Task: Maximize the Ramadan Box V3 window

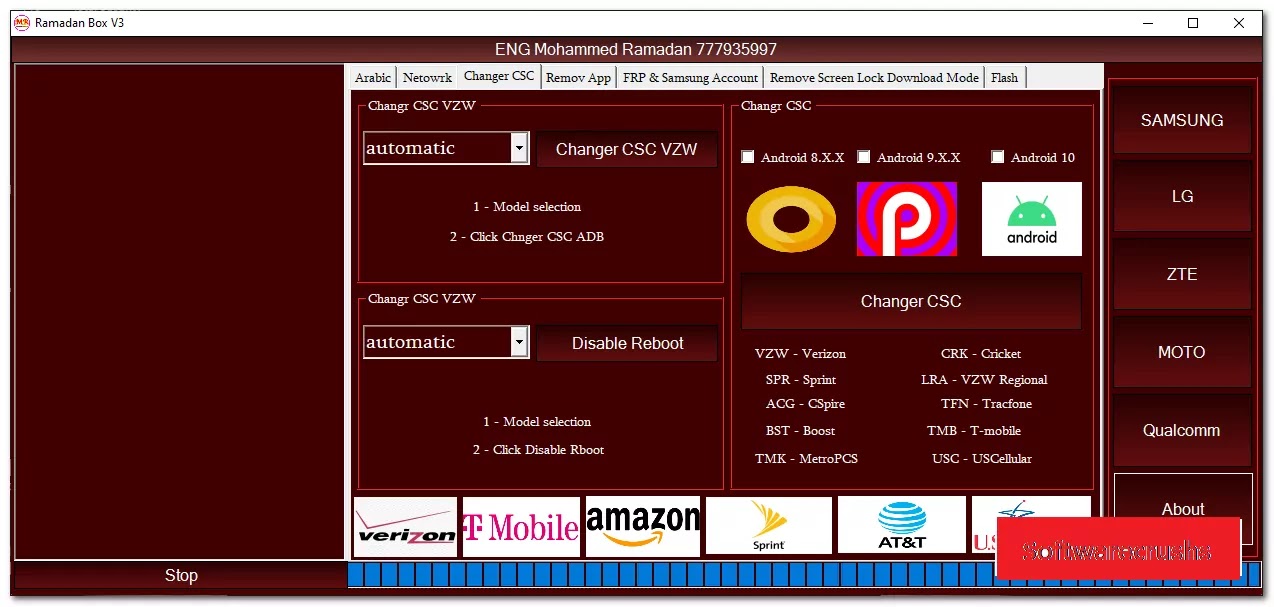Action: pos(1193,23)
